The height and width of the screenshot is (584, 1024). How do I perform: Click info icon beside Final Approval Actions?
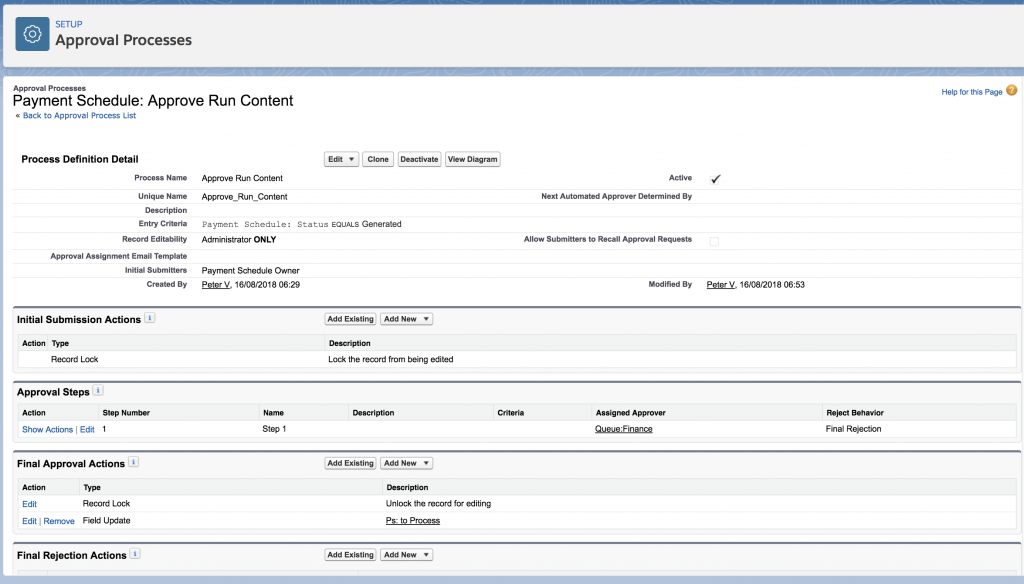pyautogui.click(x=134, y=463)
